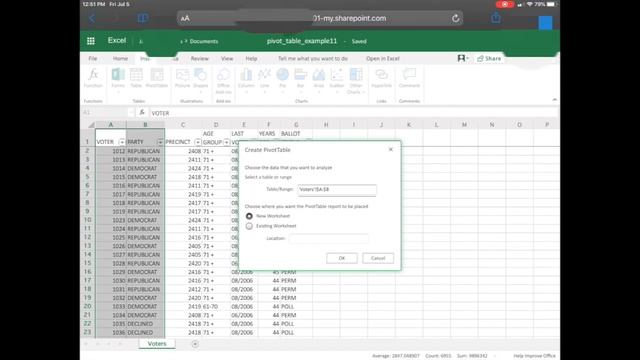Click Cancel in Create PivotTable dialog

click(378, 258)
